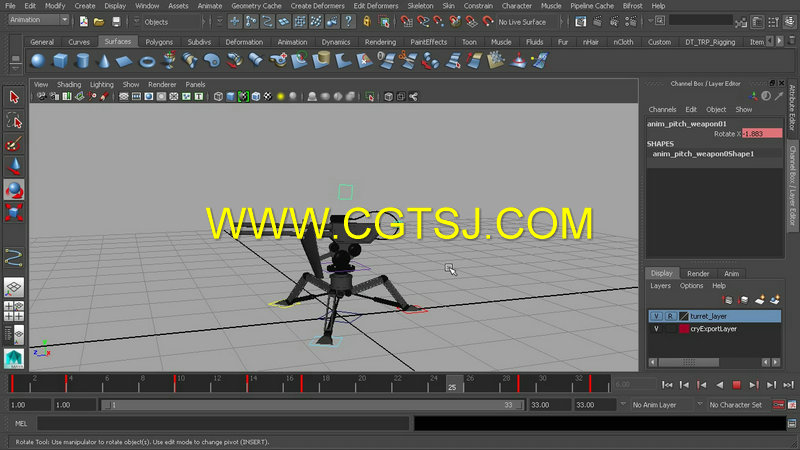Create new layer from selected icon
Image resolution: width=800 pixels, height=450 pixels.
click(x=774, y=300)
